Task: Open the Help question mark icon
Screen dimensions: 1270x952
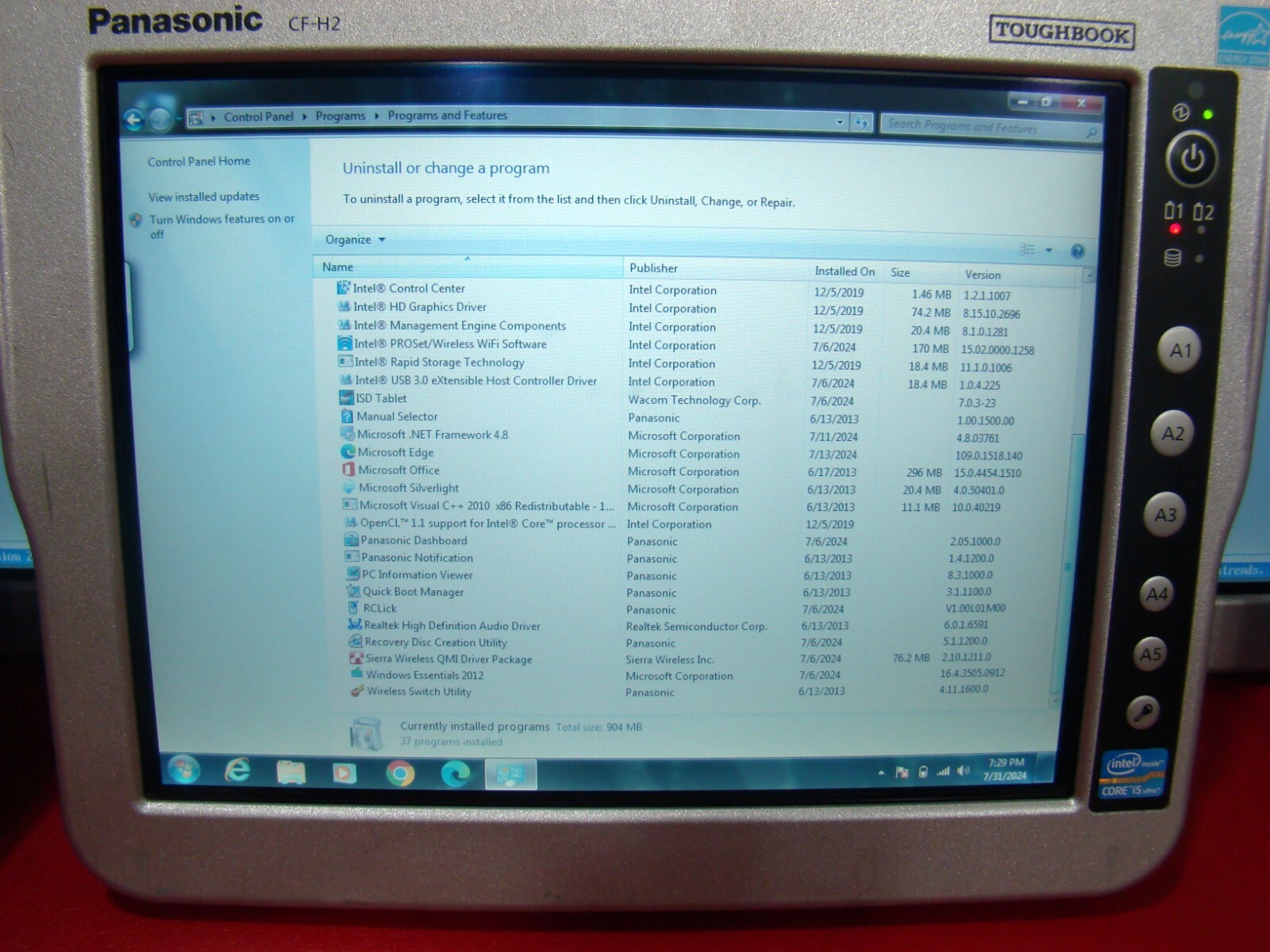Action: click(x=1077, y=251)
